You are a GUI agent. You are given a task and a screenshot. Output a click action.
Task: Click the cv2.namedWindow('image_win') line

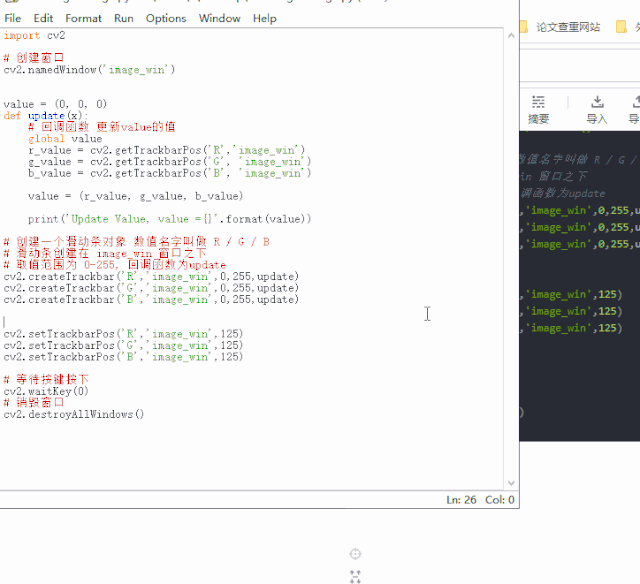(x=89, y=70)
